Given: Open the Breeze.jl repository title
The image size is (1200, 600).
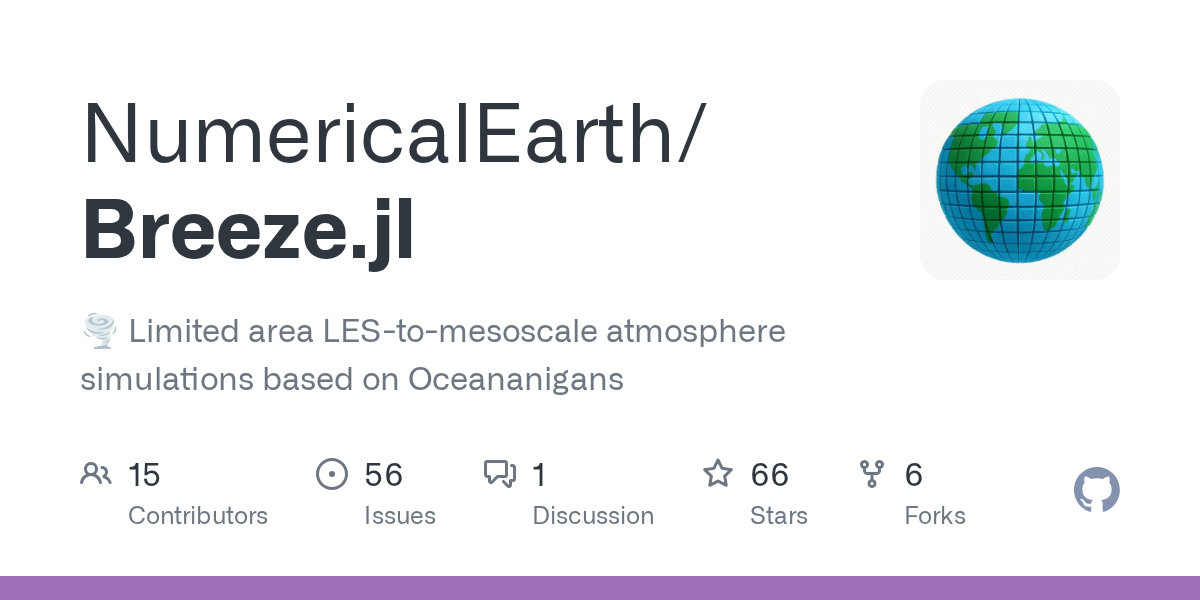Looking at the screenshot, I should tap(248, 229).
